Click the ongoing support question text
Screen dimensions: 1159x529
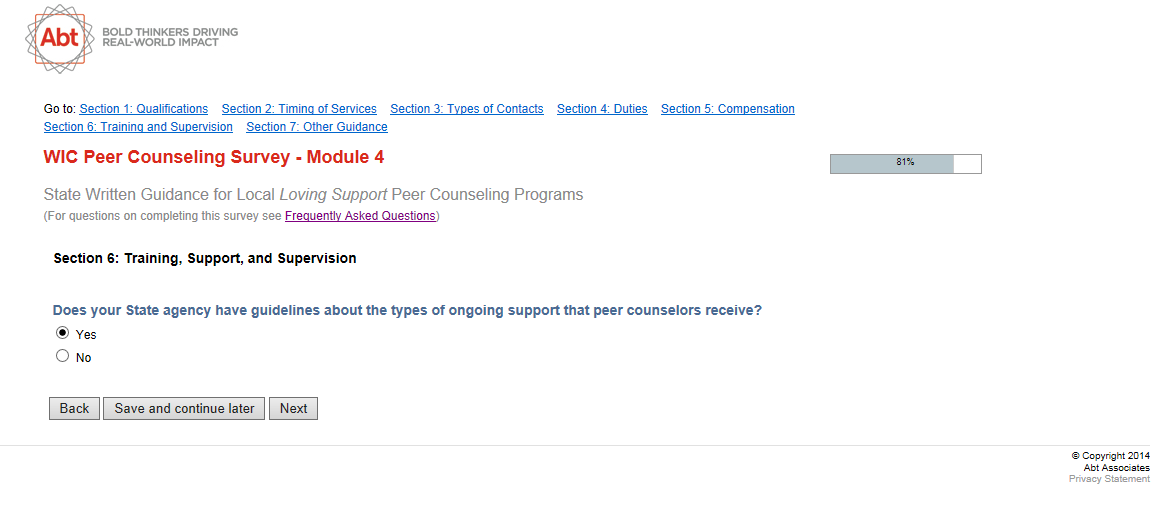click(x=407, y=310)
